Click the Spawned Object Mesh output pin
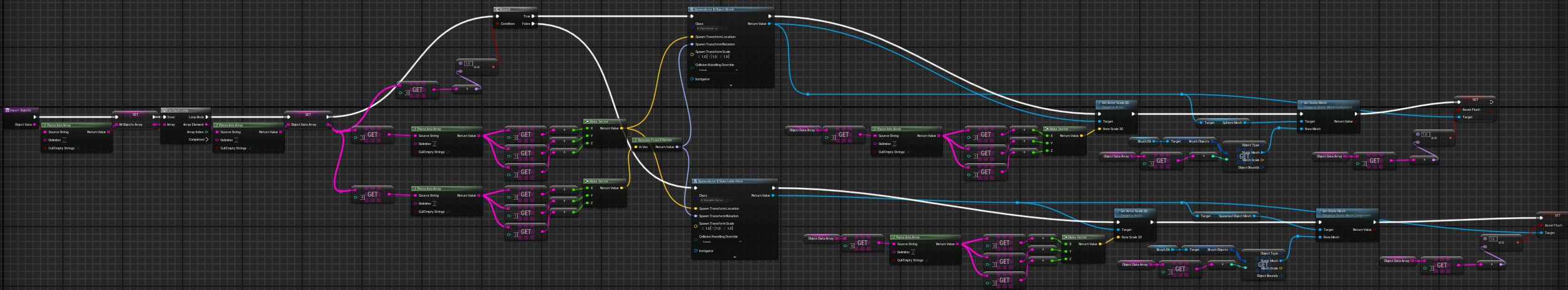The width and height of the screenshot is (1568, 290). (1253, 216)
